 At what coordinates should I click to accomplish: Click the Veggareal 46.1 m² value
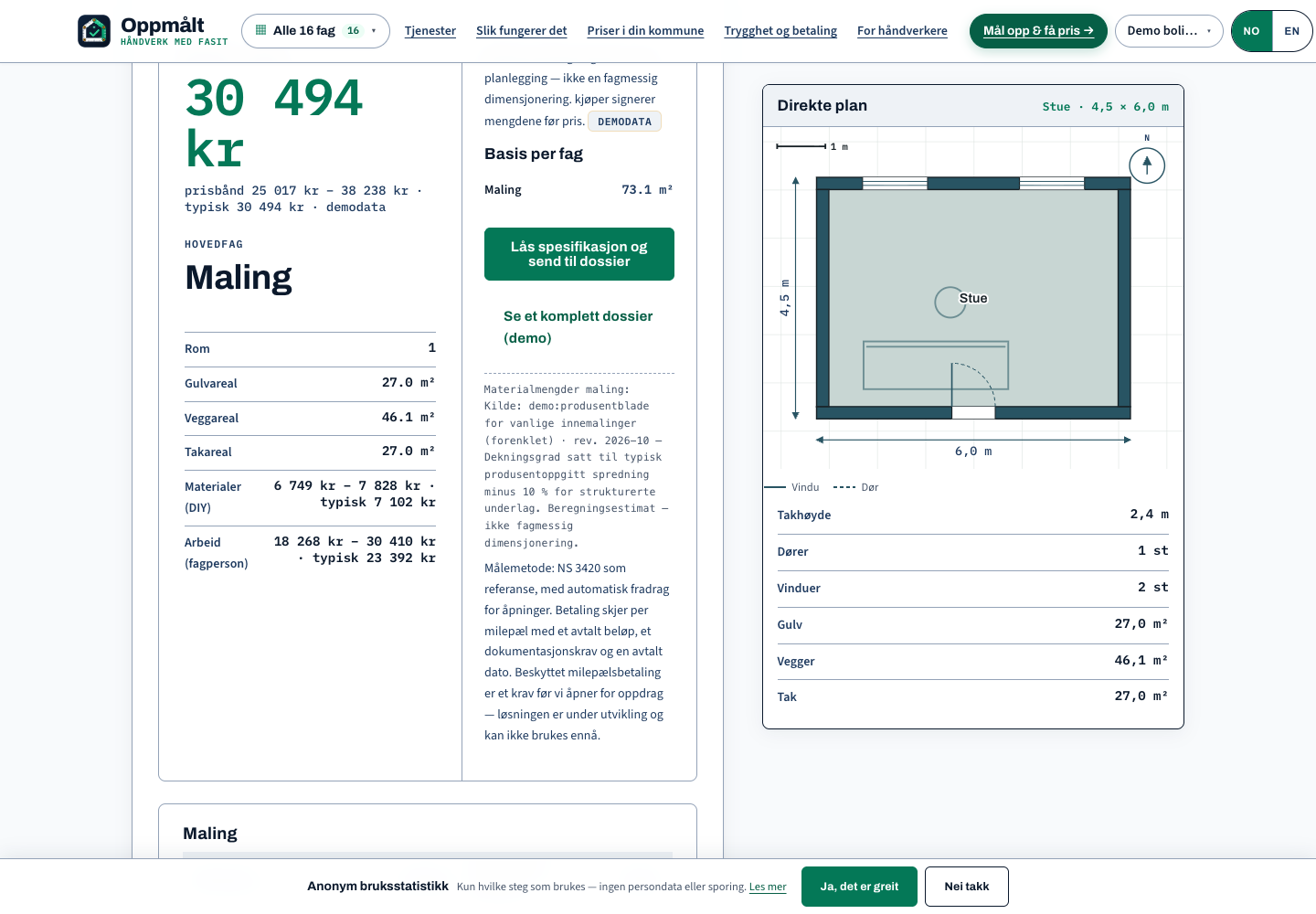409,418
